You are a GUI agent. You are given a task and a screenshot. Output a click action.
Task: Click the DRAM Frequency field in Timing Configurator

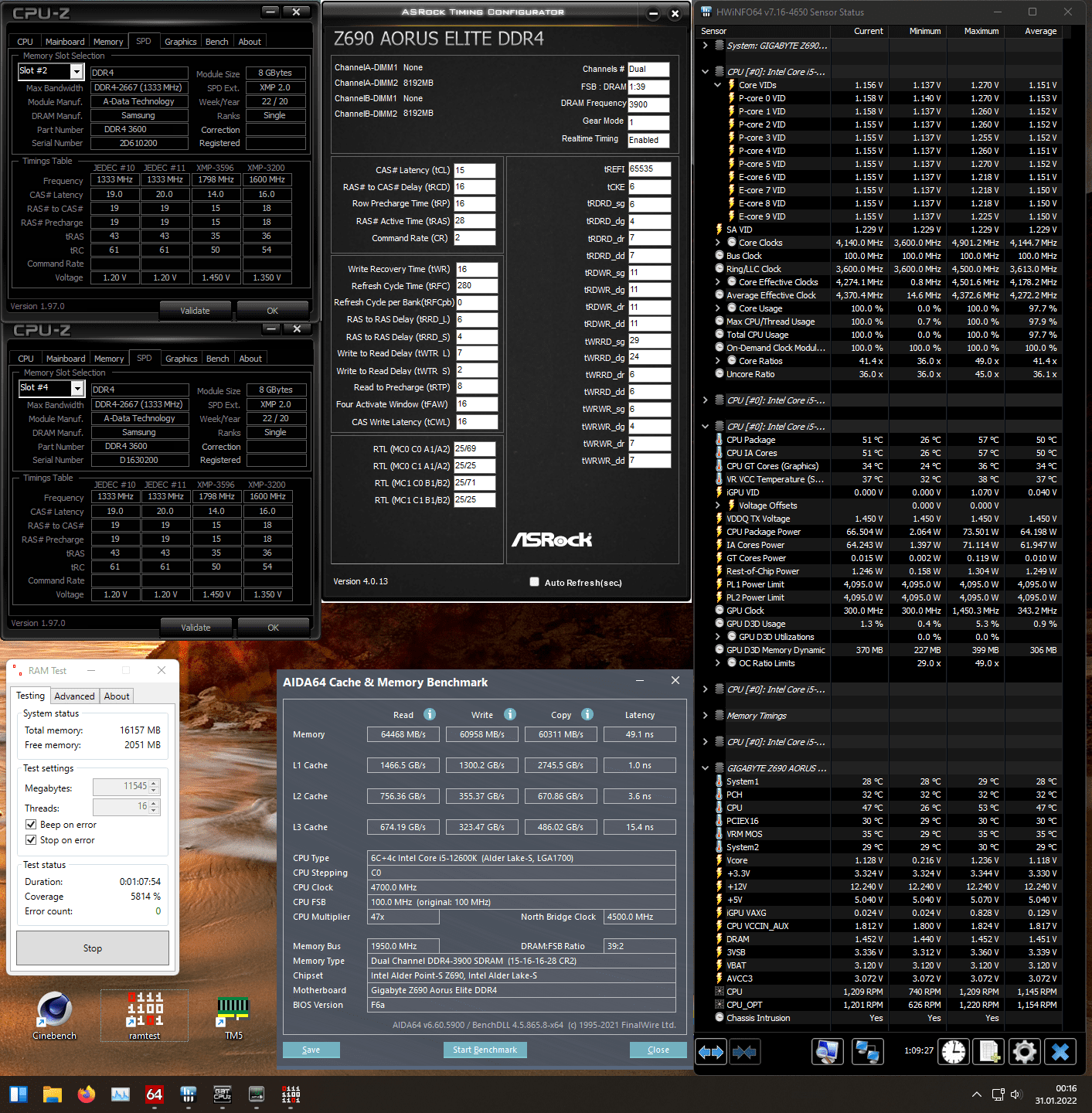coord(648,104)
